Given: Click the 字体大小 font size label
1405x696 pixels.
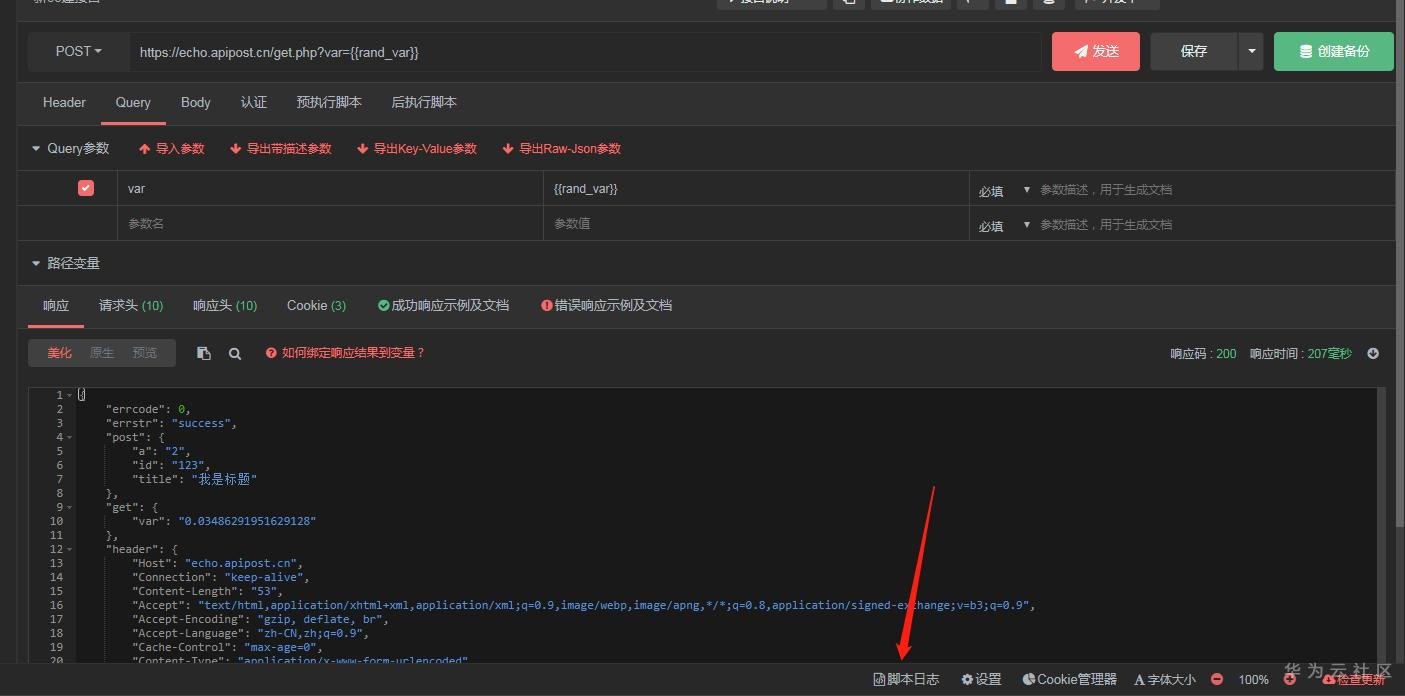Looking at the screenshot, I should pos(1164,679).
